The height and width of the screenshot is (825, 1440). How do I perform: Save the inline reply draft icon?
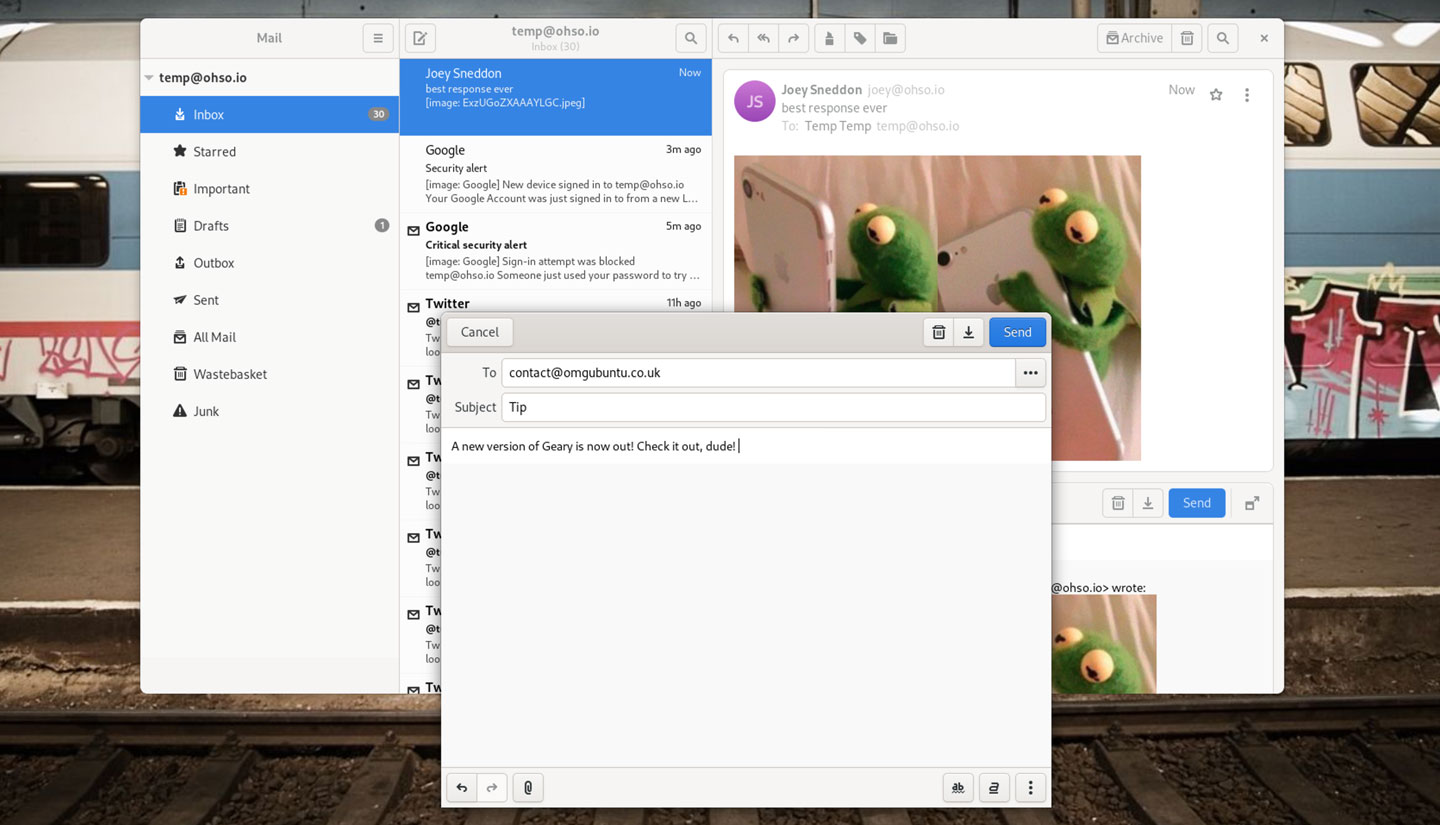coord(1148,503)
